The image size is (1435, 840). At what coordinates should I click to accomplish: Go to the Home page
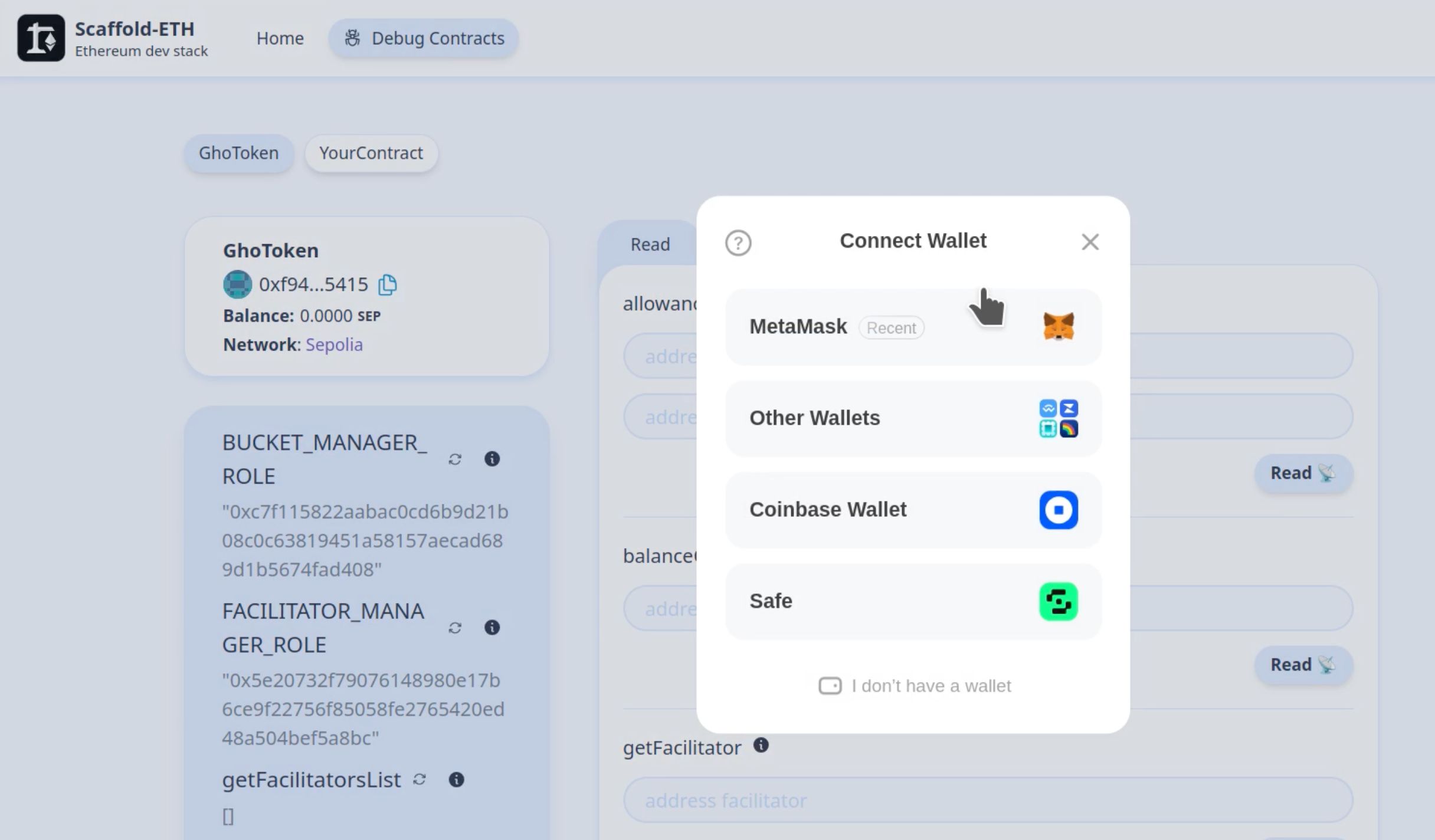pyautogui.click(x=280, y=38)
